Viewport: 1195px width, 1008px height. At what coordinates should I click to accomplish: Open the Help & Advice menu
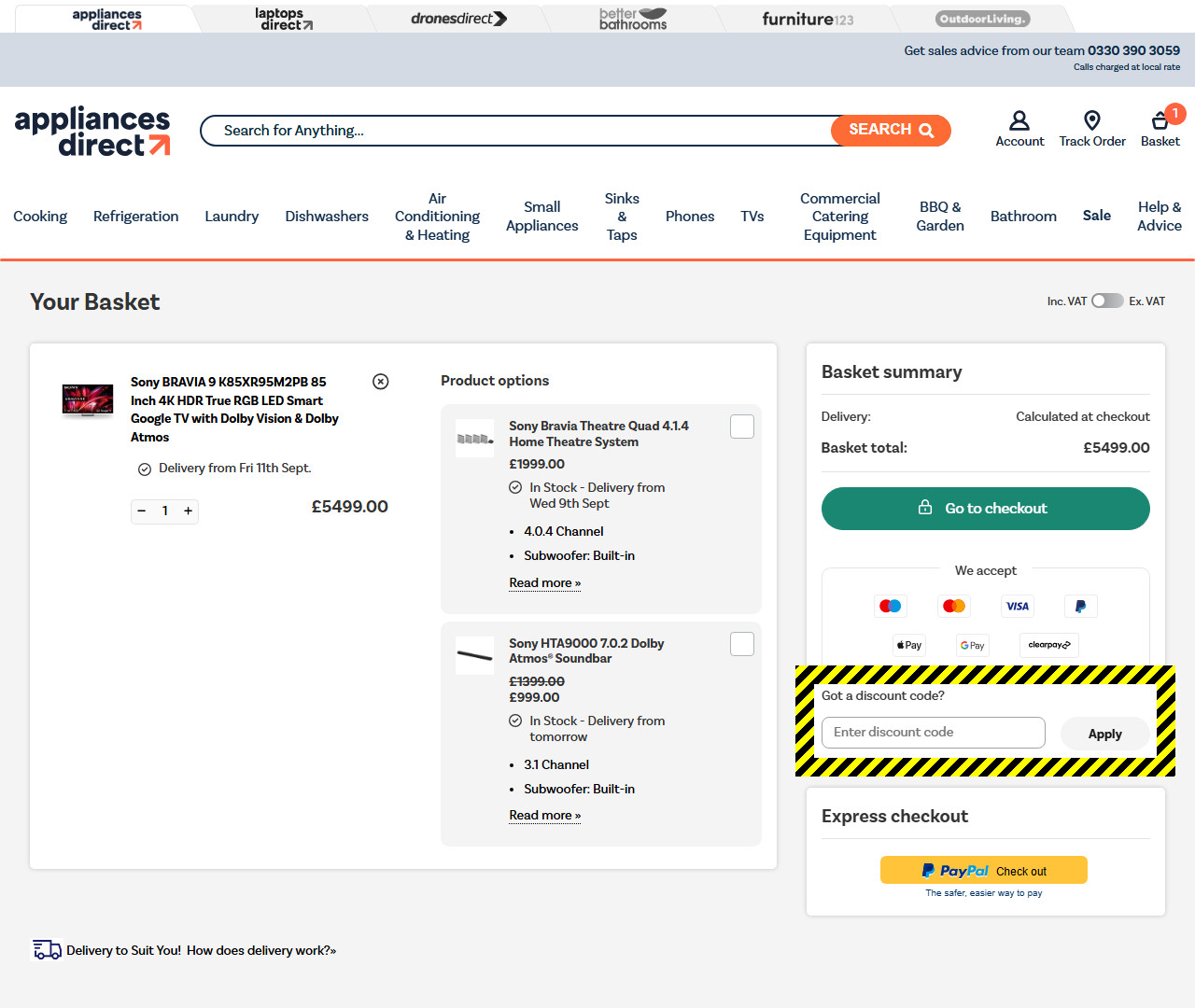[1160, 217]
